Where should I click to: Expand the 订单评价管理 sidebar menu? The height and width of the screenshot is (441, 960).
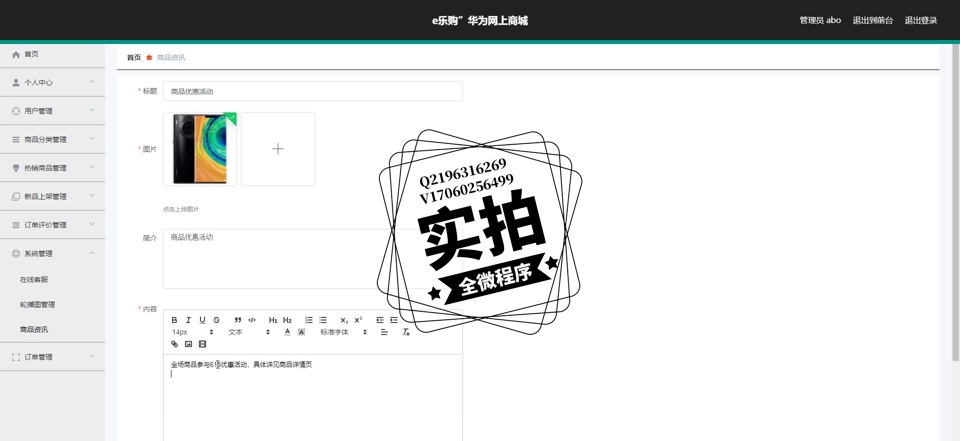click(x=52, y=225)
